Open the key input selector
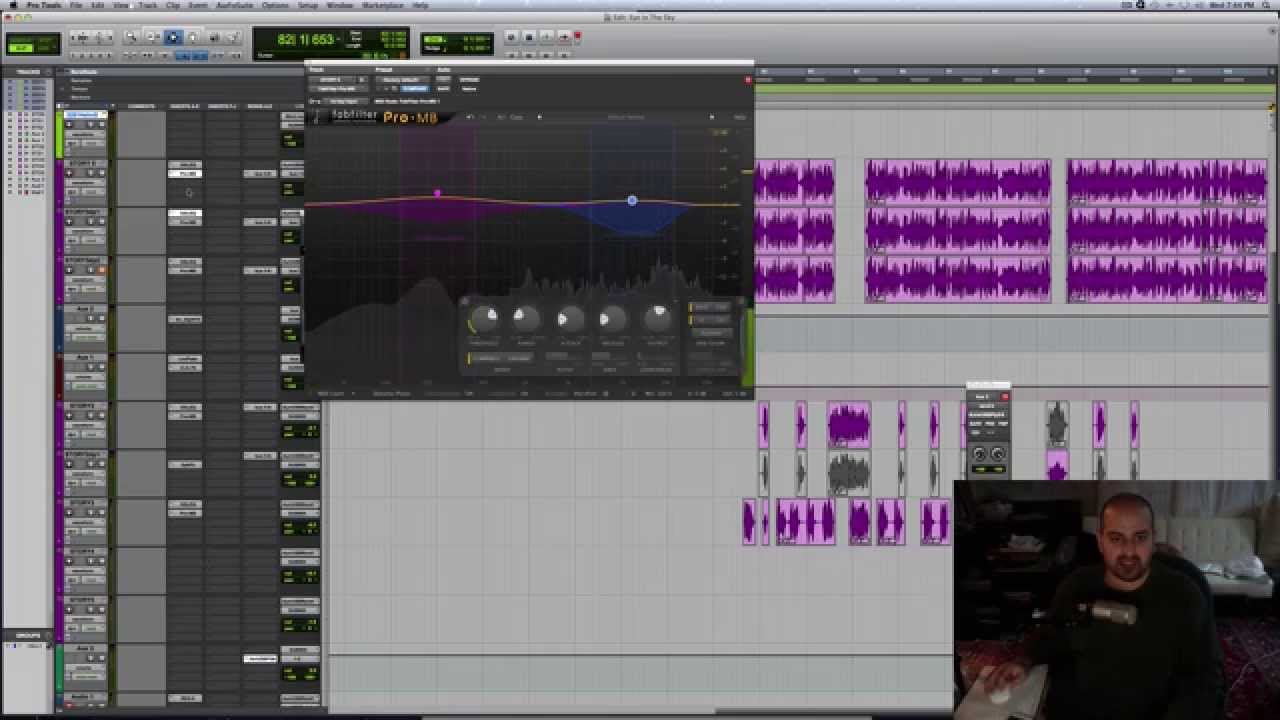Viewport: 1280px width, 720px height. point(345,101)
